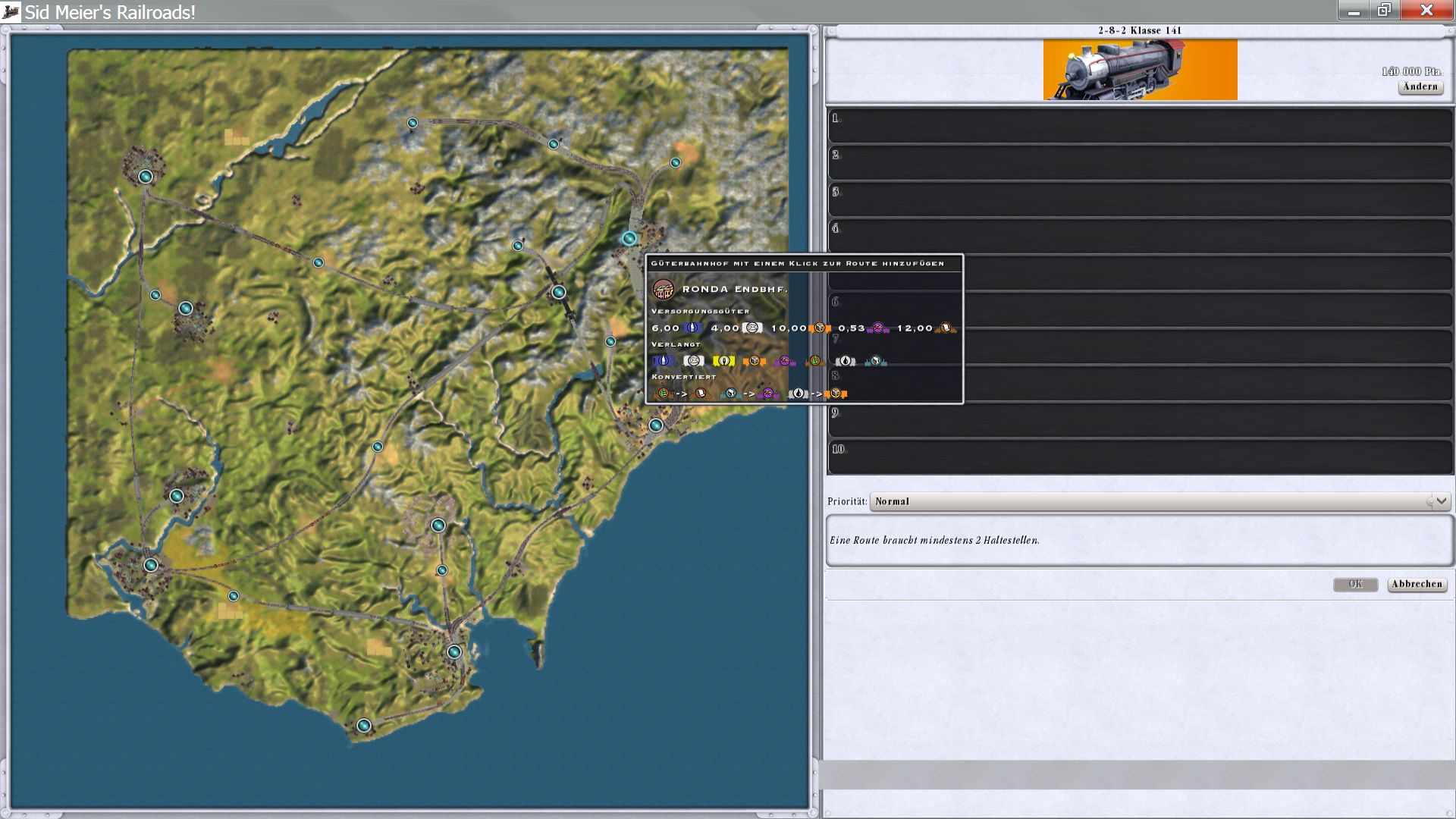Image resolution: width=1456 pixels, height=819 pixels.
Task: Click the '2-8-2 Klasse 141' title text
Action: pyautogui.click(x=1140, y=30)
